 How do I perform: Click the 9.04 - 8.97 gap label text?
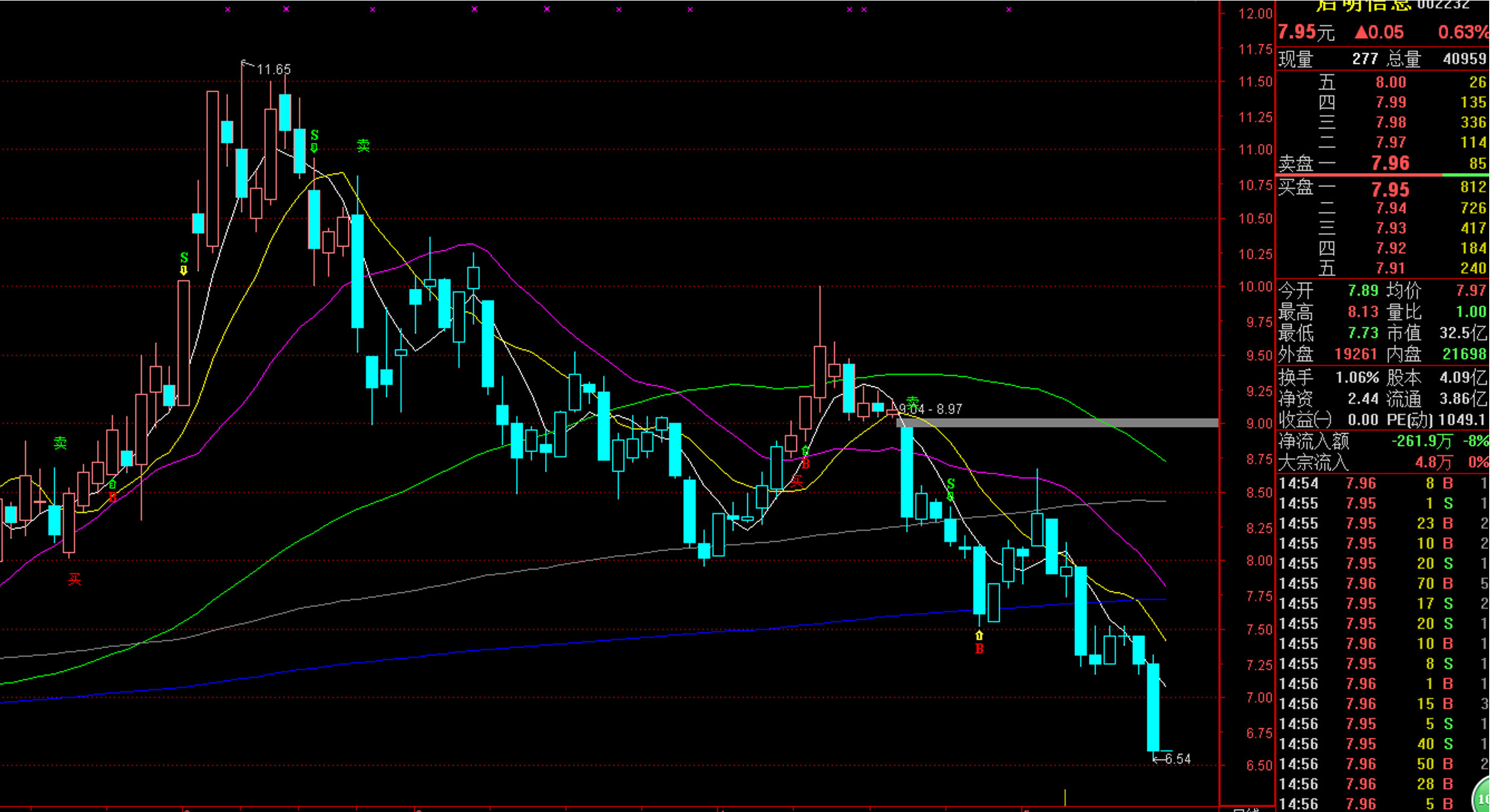pyautogui.click(x=931, y=409)
